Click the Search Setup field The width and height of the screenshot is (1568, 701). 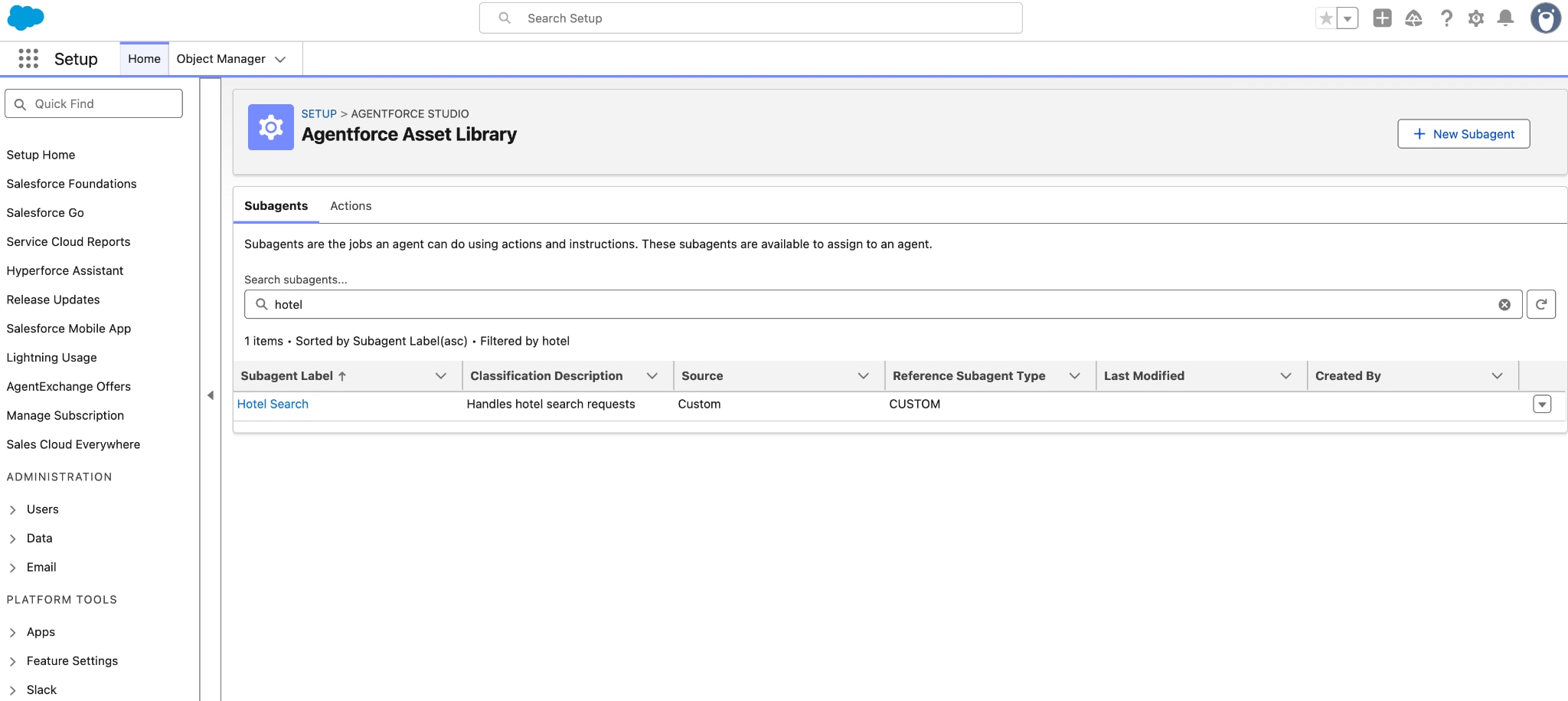point(750,18)
